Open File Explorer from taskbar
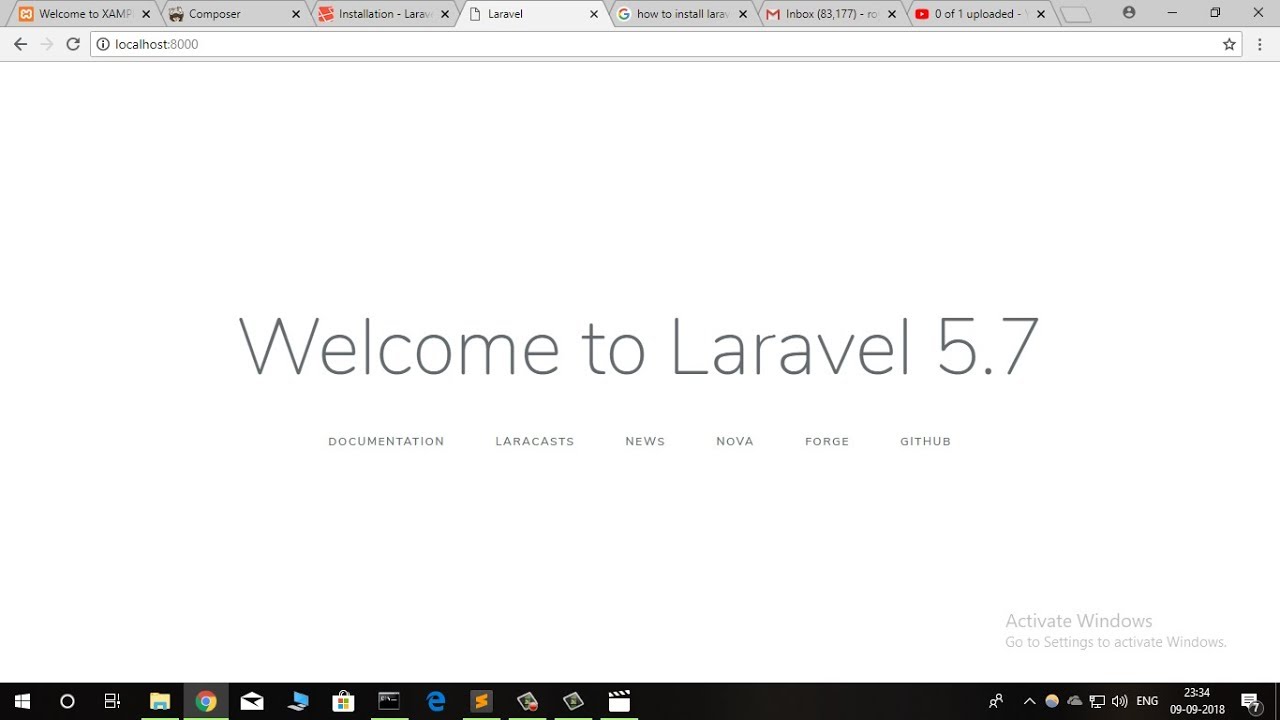The image size is (1280, 720). [x=160, y=701]
